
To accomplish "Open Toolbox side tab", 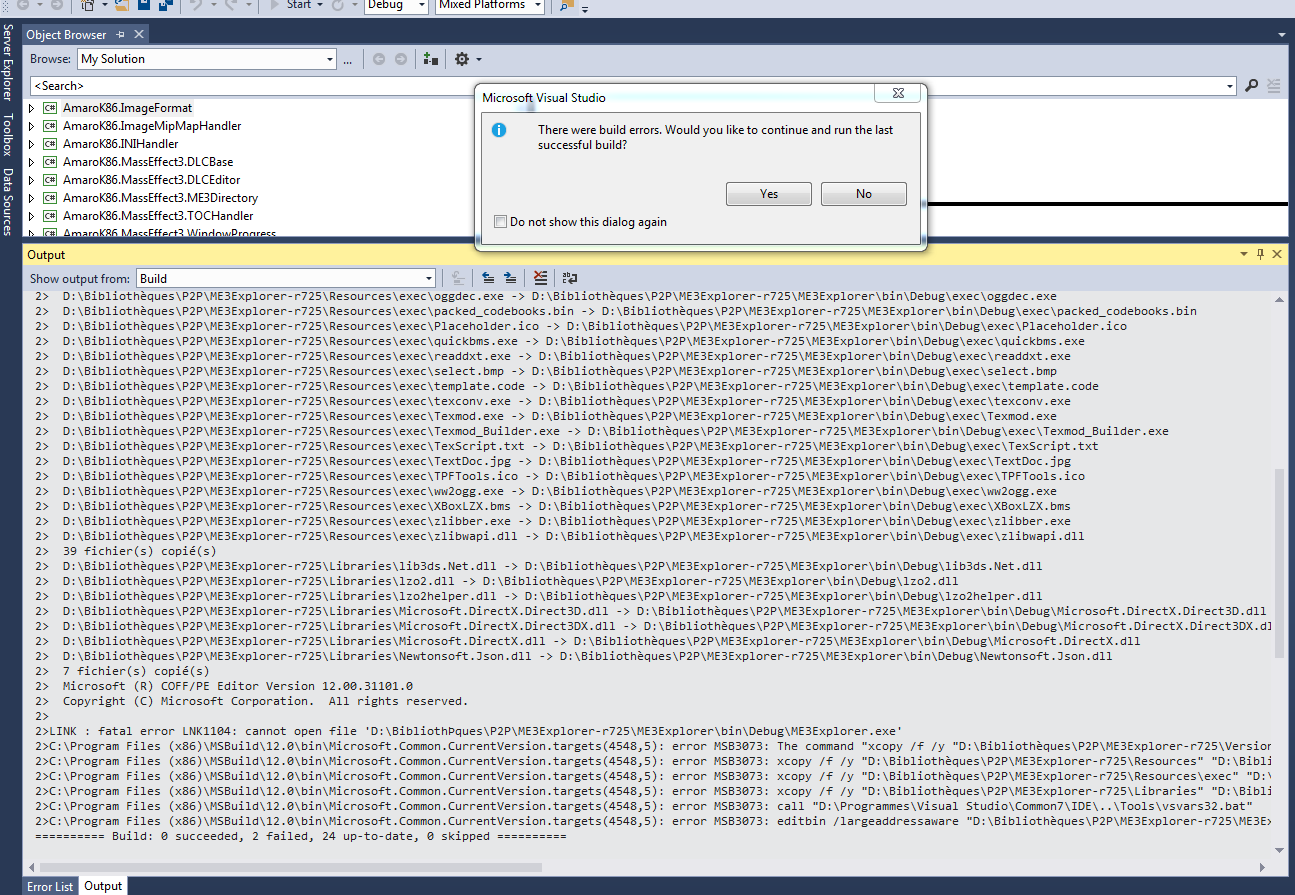I will [x=8, y=135].
